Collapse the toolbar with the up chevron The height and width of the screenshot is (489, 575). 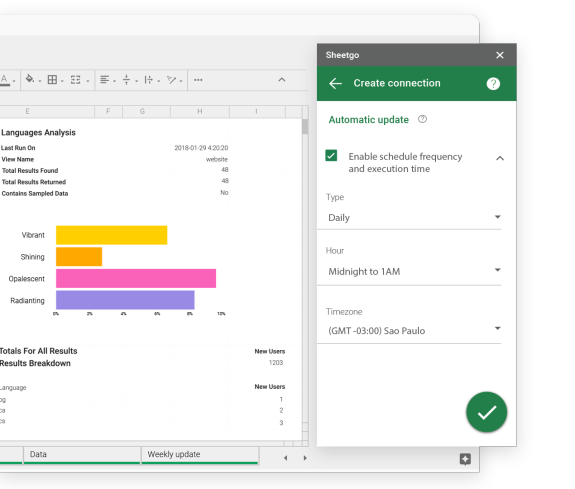282,80
